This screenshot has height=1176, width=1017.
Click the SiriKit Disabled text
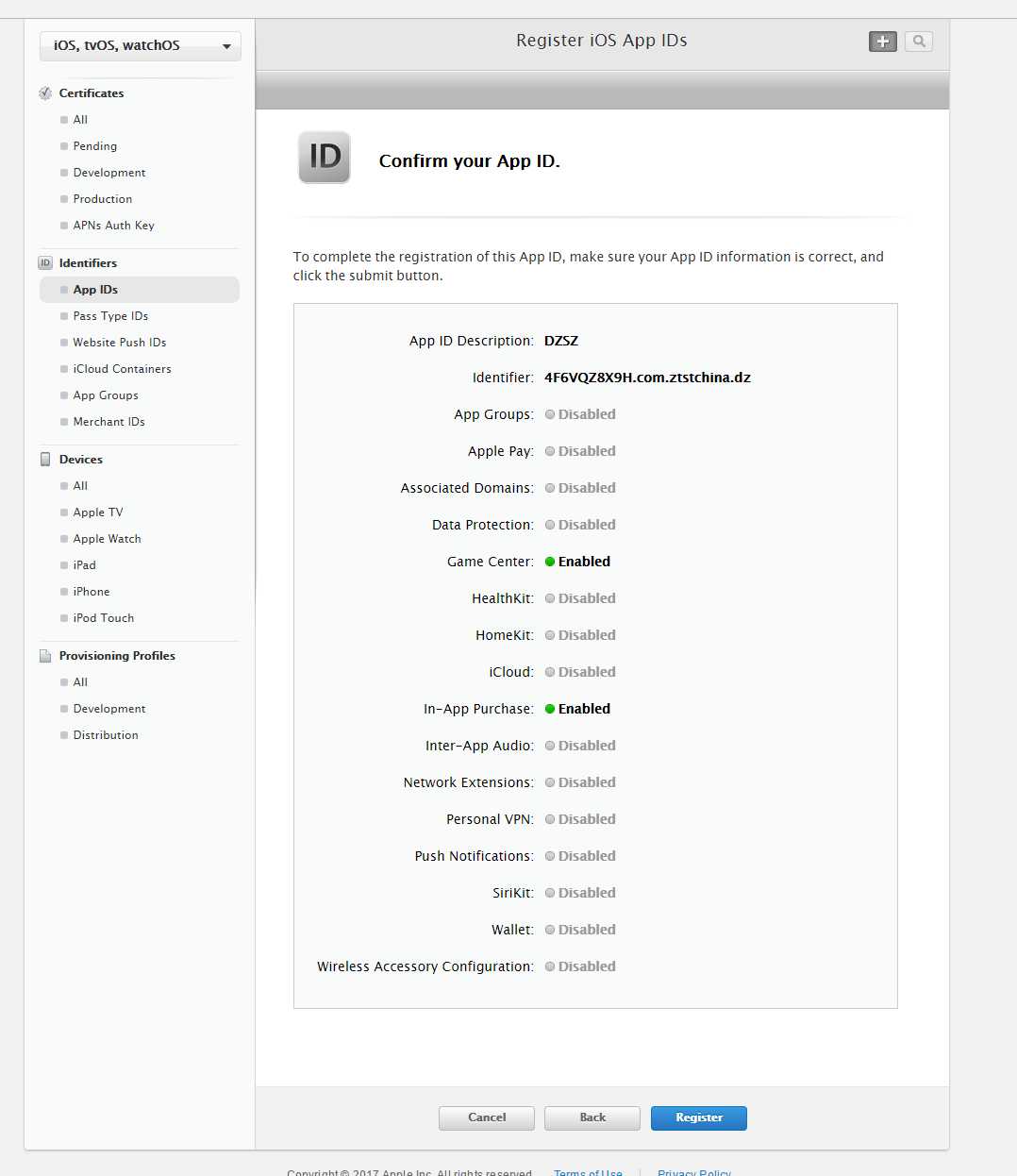[x=587, y=893]
